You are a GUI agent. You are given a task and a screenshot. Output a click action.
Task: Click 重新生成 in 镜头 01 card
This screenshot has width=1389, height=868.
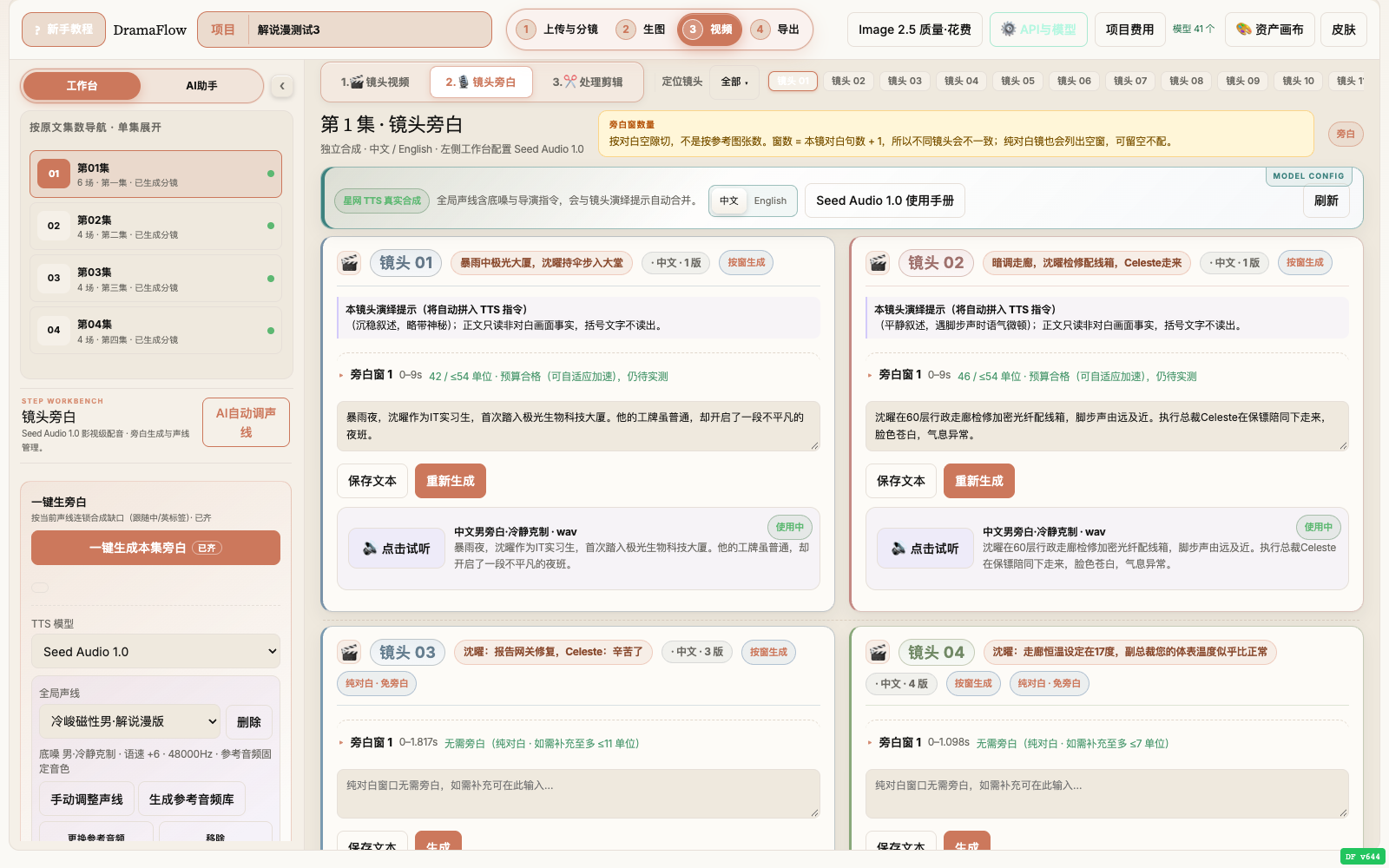click(451, 481)
